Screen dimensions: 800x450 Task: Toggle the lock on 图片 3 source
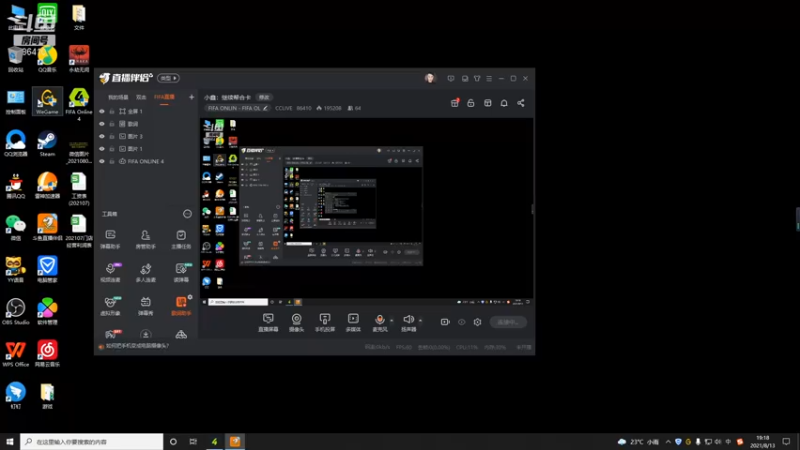(112, 136)
